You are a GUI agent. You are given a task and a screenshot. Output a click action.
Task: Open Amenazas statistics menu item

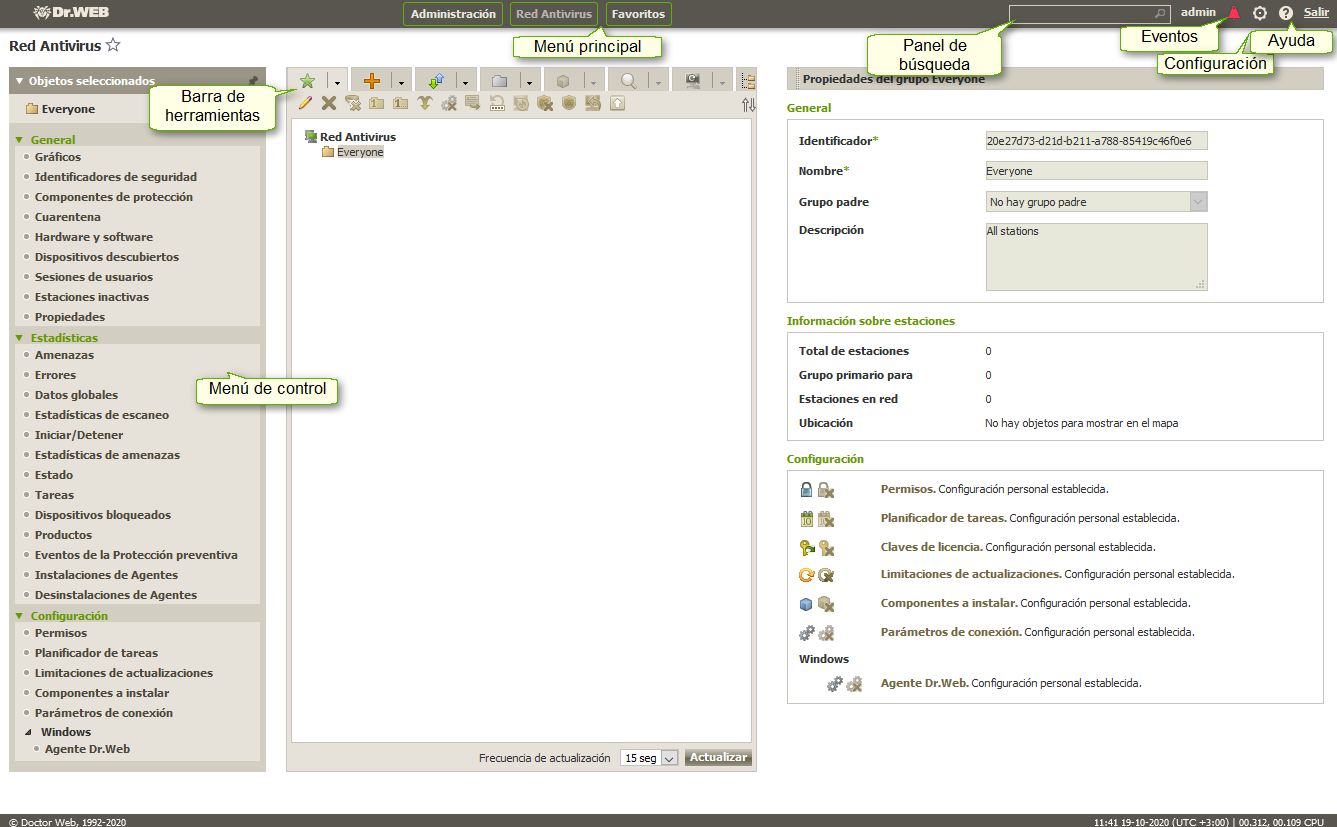(x=64, y=355)
